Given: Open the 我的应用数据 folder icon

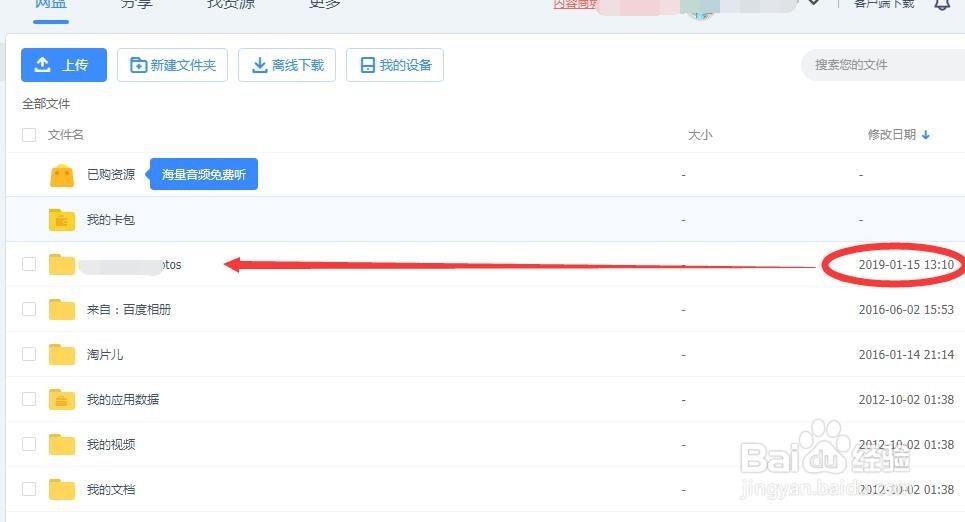Looking at the screenshot, I should (62, 400).
